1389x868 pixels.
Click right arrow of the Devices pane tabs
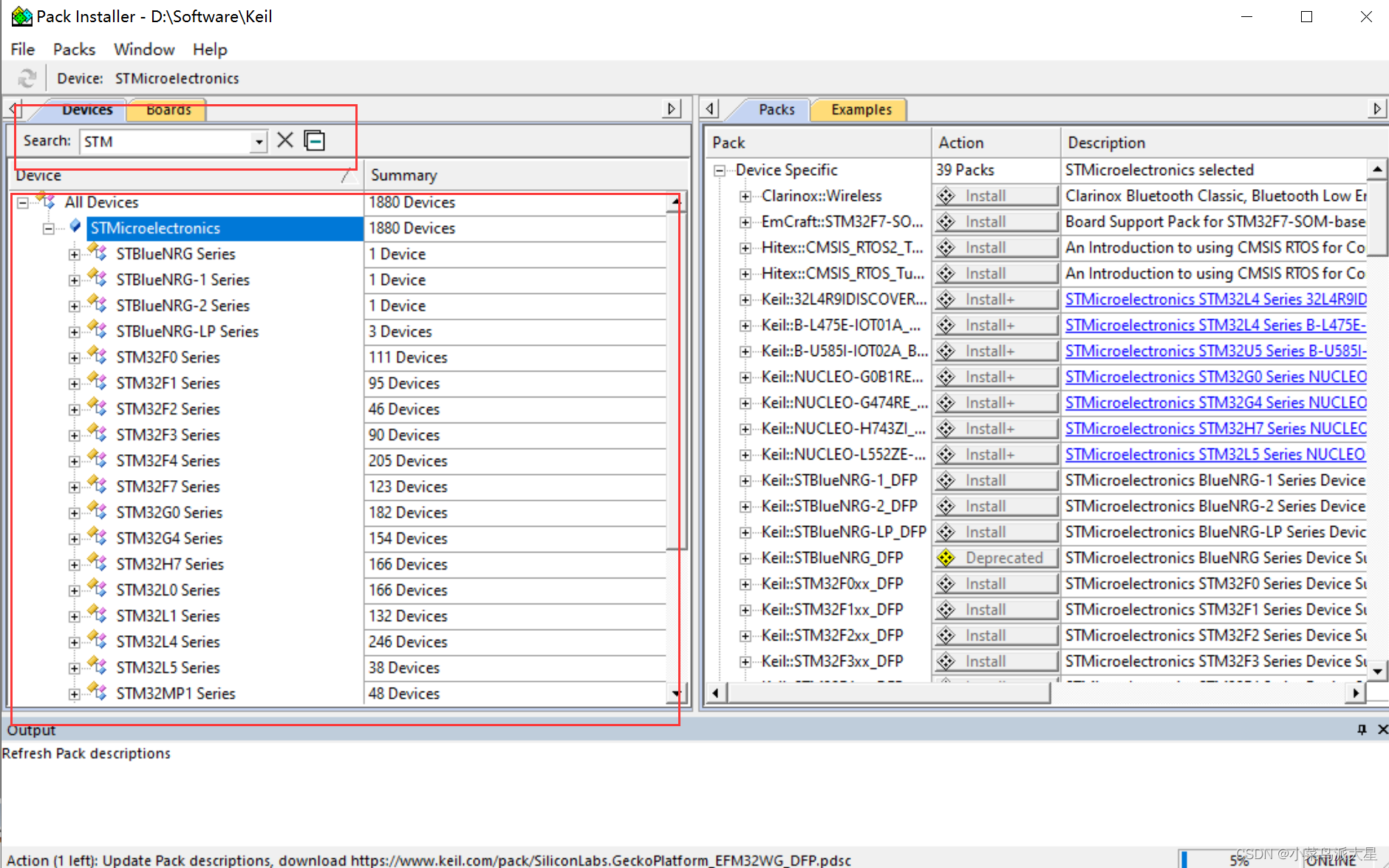point(671,109)
